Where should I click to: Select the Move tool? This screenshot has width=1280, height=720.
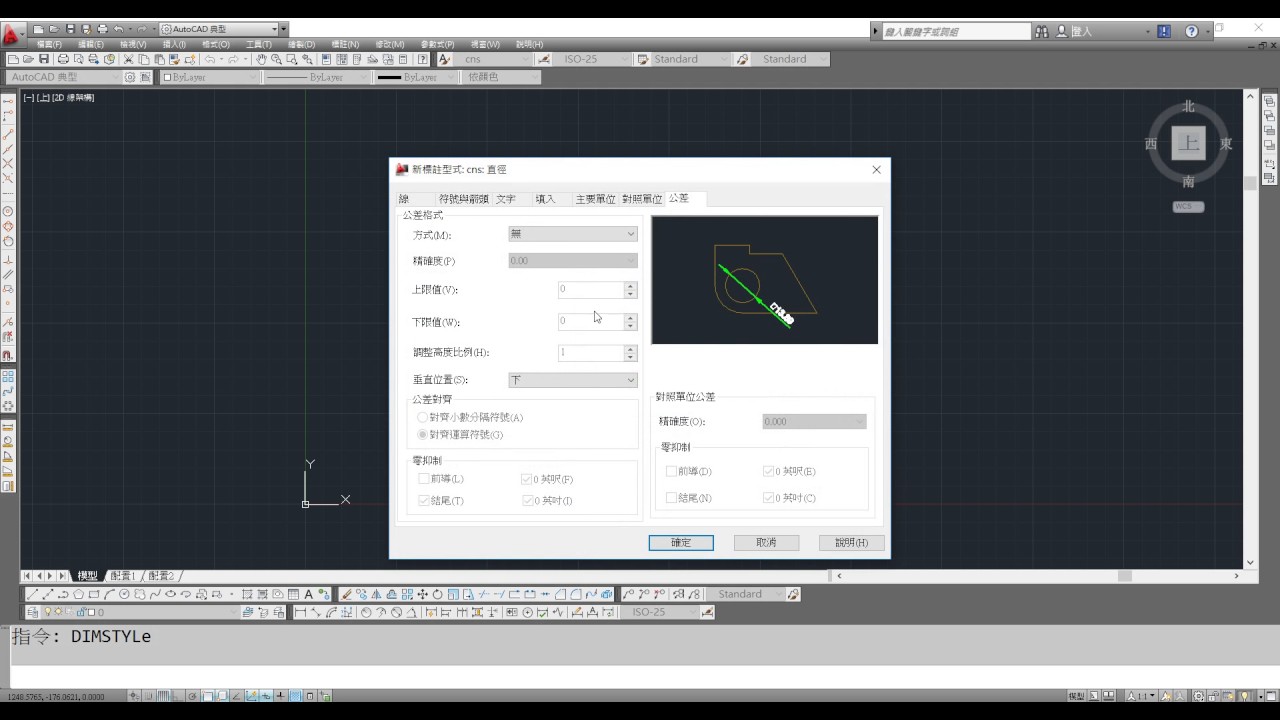pos(422,594)
